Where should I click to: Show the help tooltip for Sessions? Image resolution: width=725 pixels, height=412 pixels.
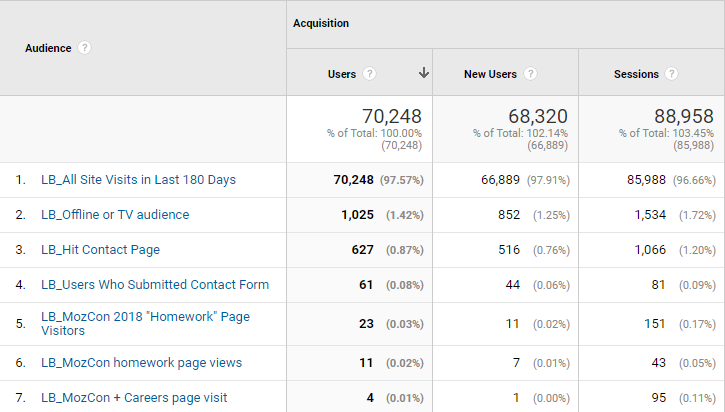pyautogui.click(x=671, y=74)
